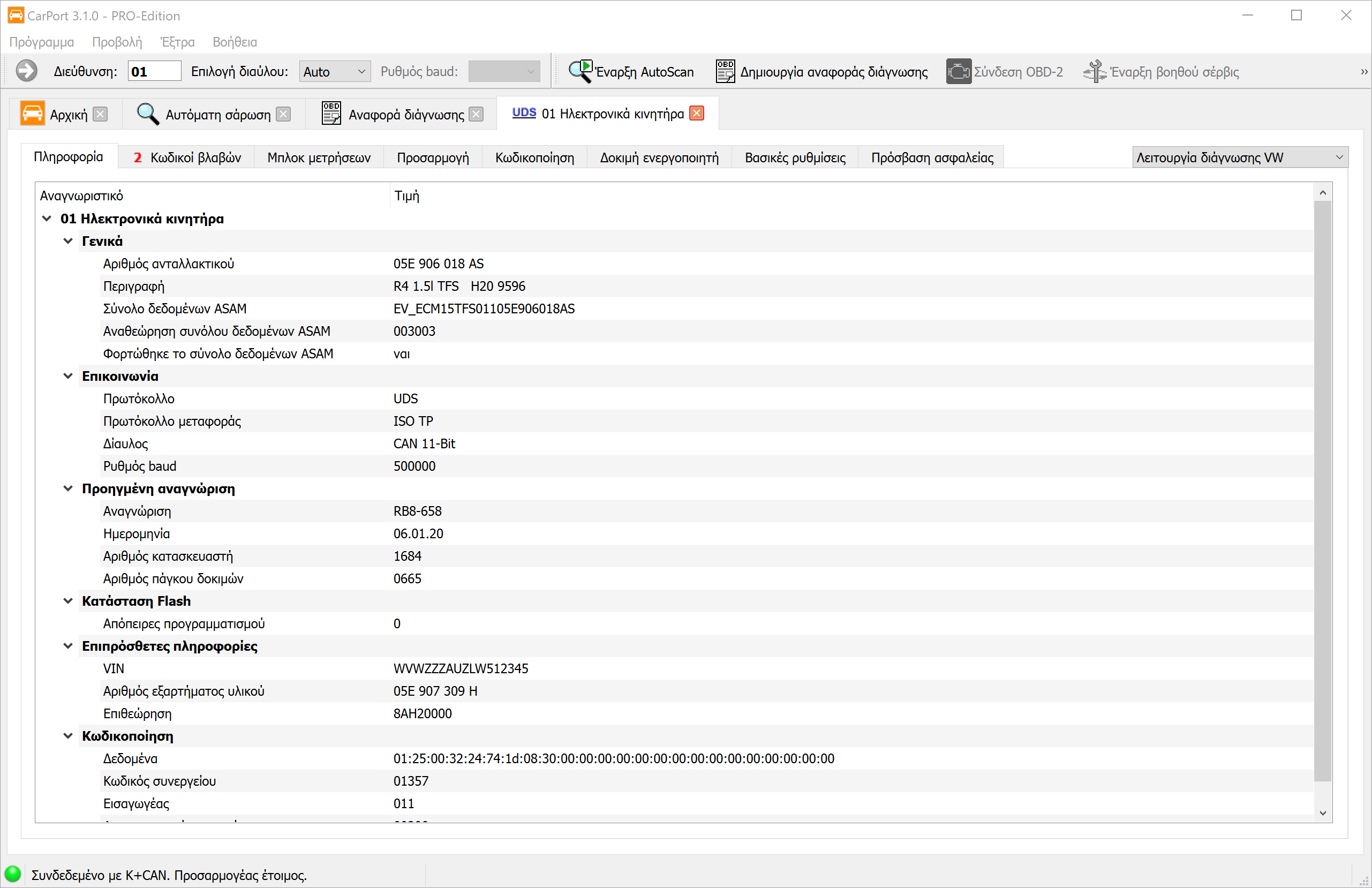
Task: Close the Αυτόματη σάρωση tab
Action: point(283,114)
